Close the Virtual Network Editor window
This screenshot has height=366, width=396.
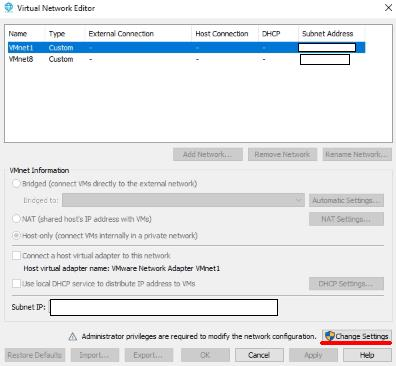click(388, 7)
